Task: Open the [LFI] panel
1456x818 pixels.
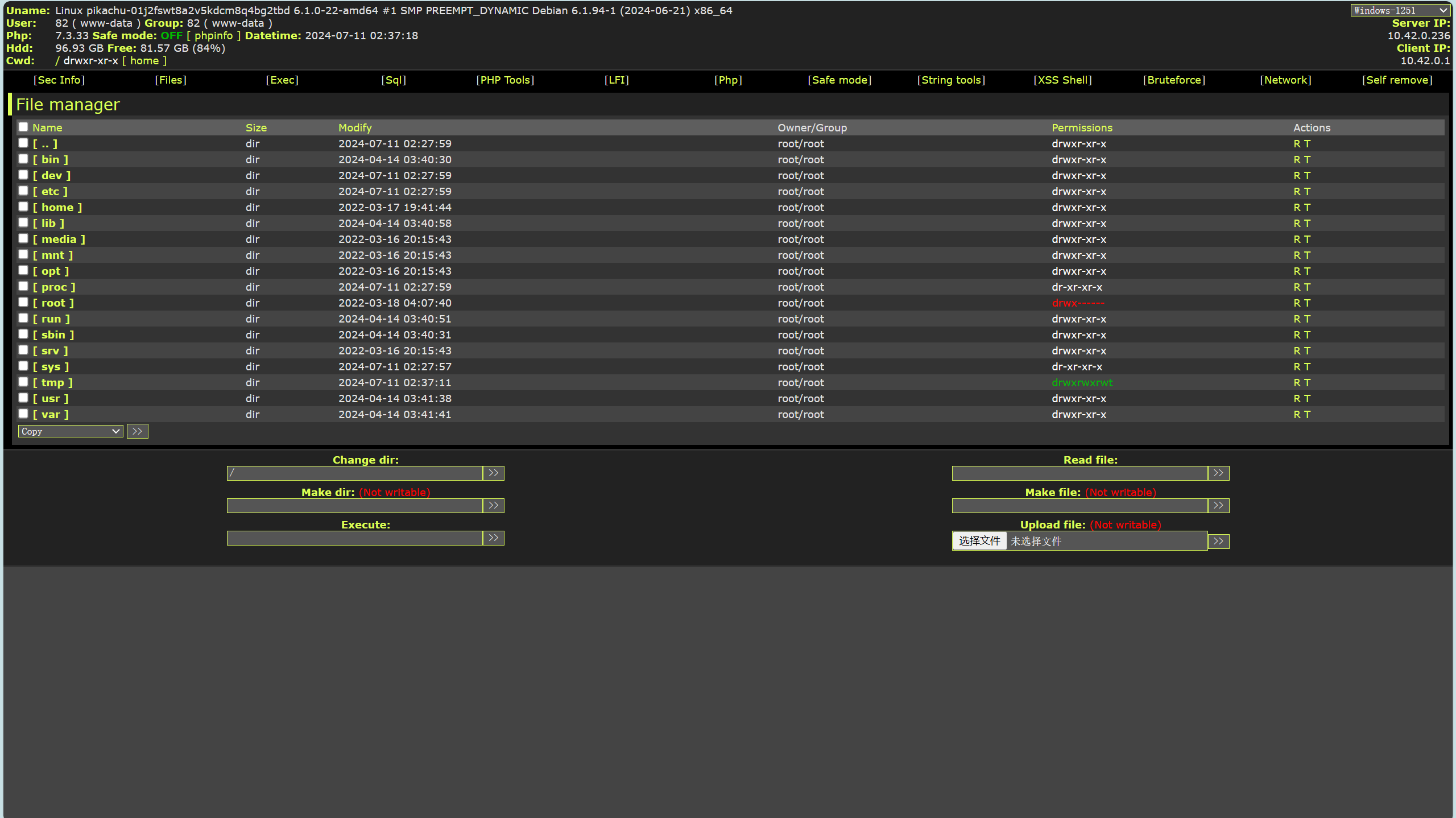Action: coord(617,80)
